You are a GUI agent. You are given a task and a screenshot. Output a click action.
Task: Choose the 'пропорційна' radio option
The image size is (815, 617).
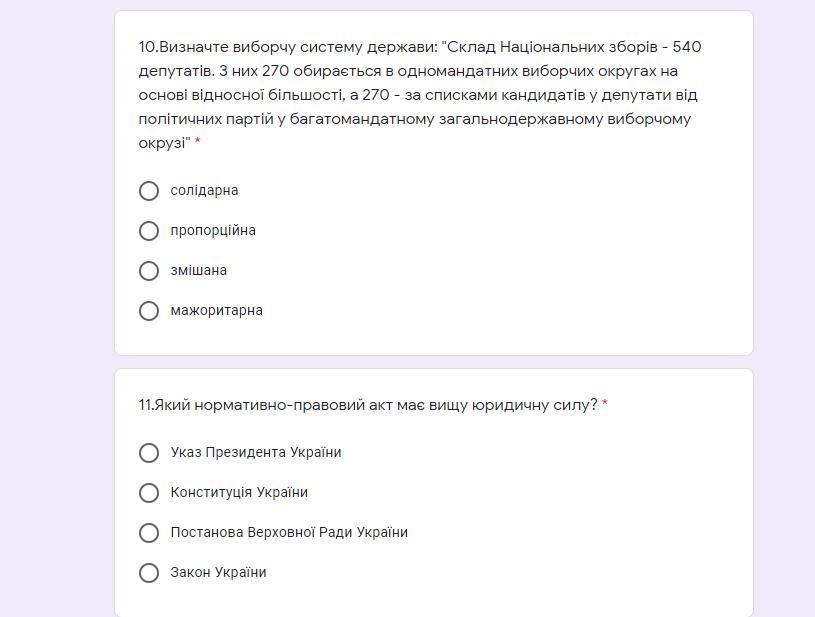point(149,231)
